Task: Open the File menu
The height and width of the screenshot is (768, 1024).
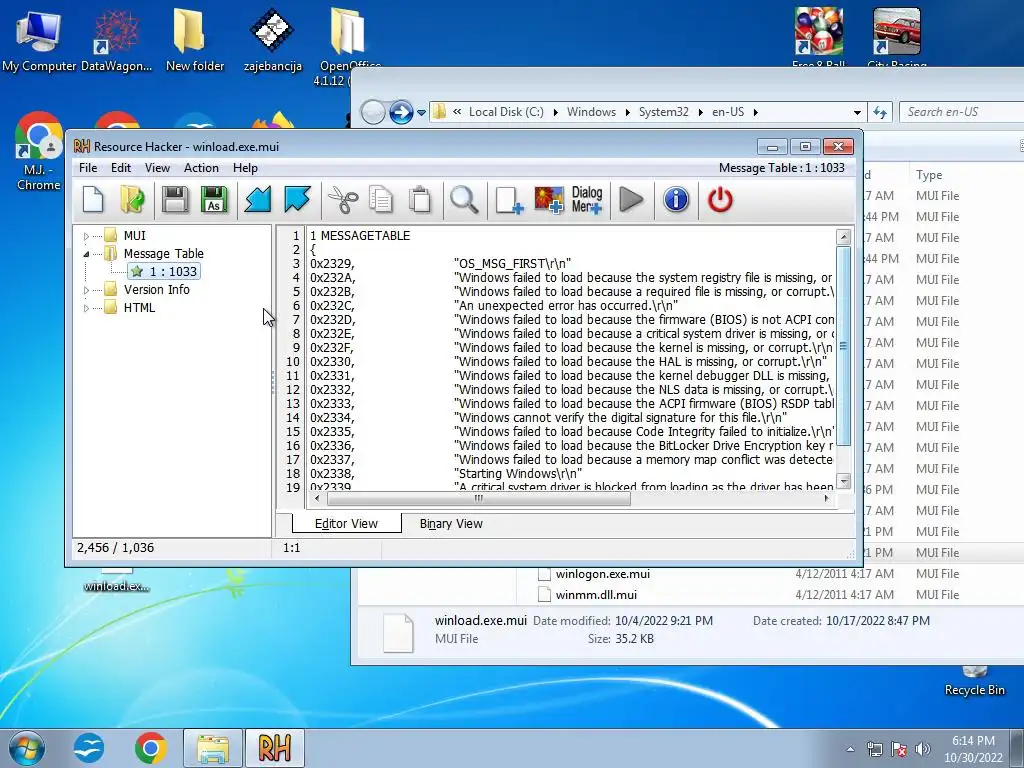Action: [x=88, y=168]
